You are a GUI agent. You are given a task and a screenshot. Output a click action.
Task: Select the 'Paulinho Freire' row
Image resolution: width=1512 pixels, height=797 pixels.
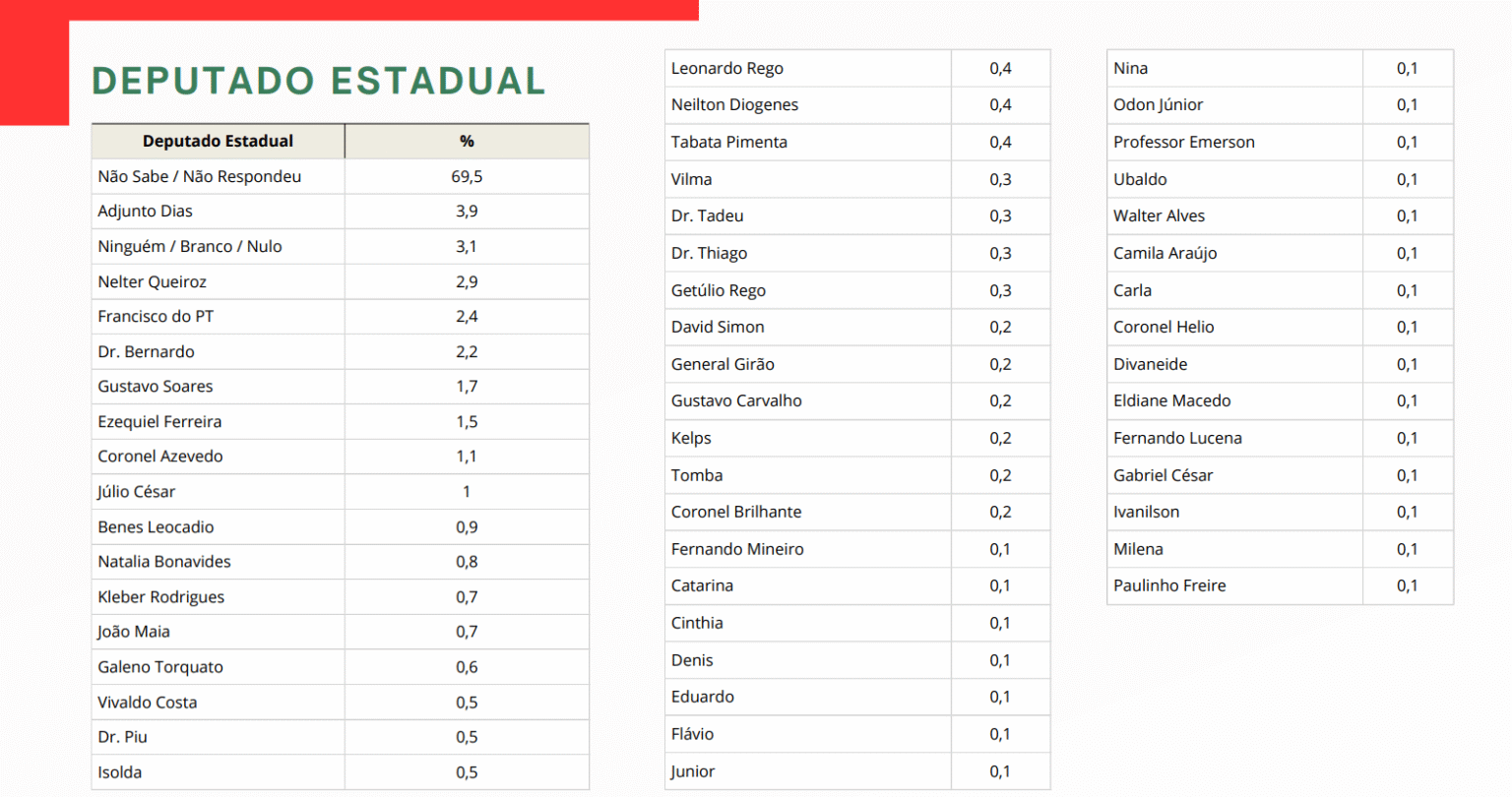1169,585
